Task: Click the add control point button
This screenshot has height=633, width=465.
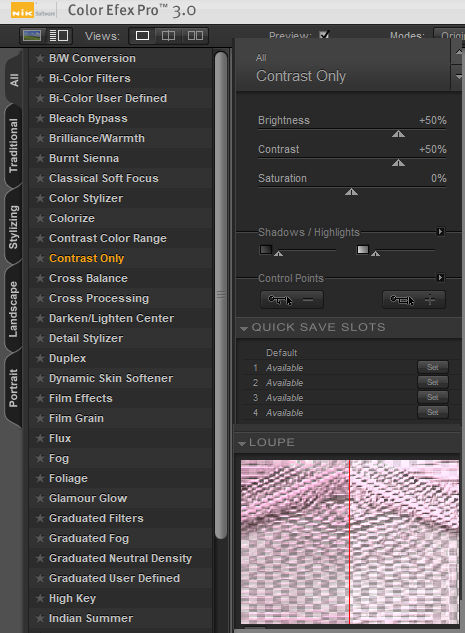Action: [414, 300]
